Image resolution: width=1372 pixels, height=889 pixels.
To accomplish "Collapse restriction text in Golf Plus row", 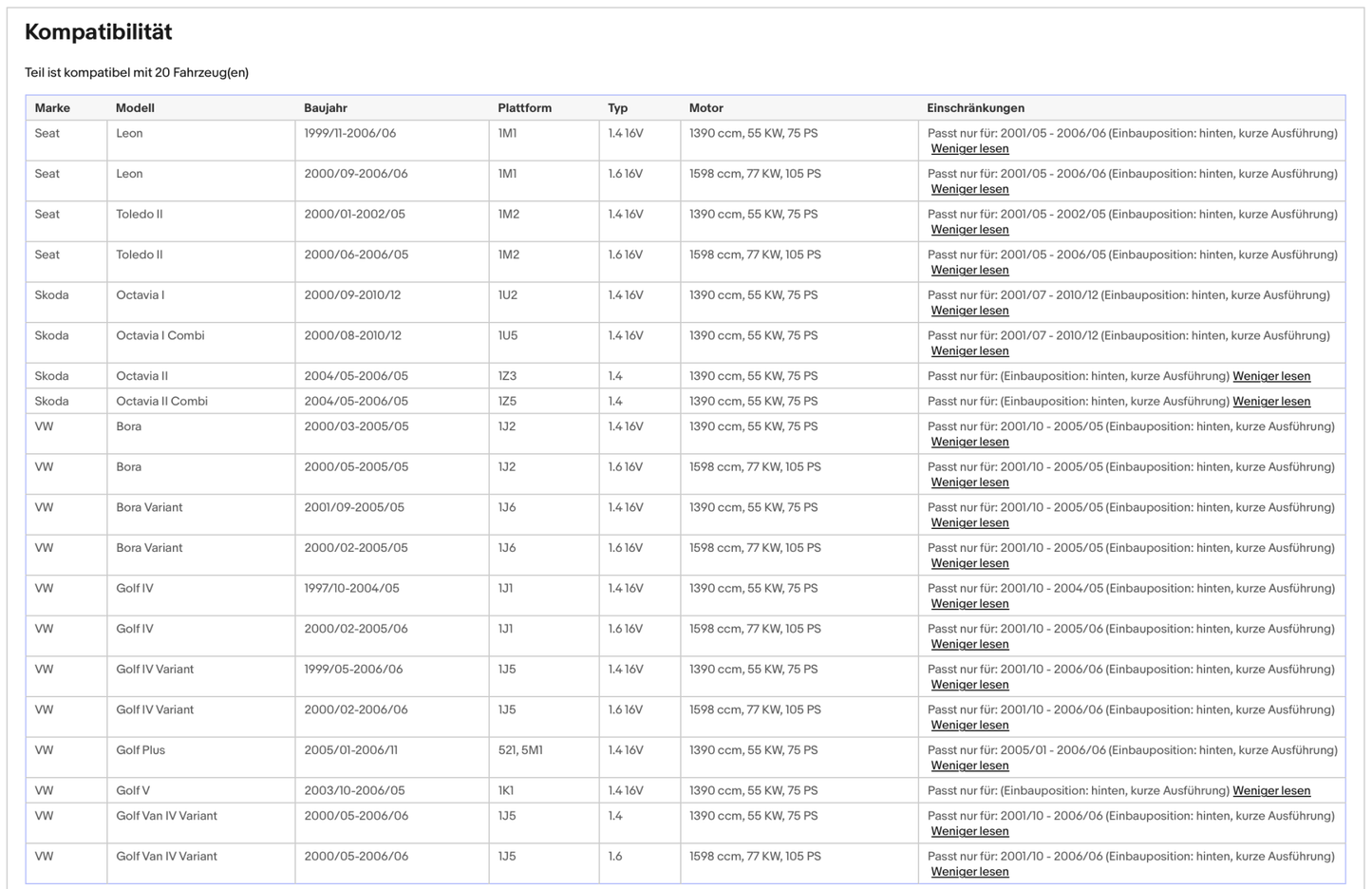I will point(968,766).
